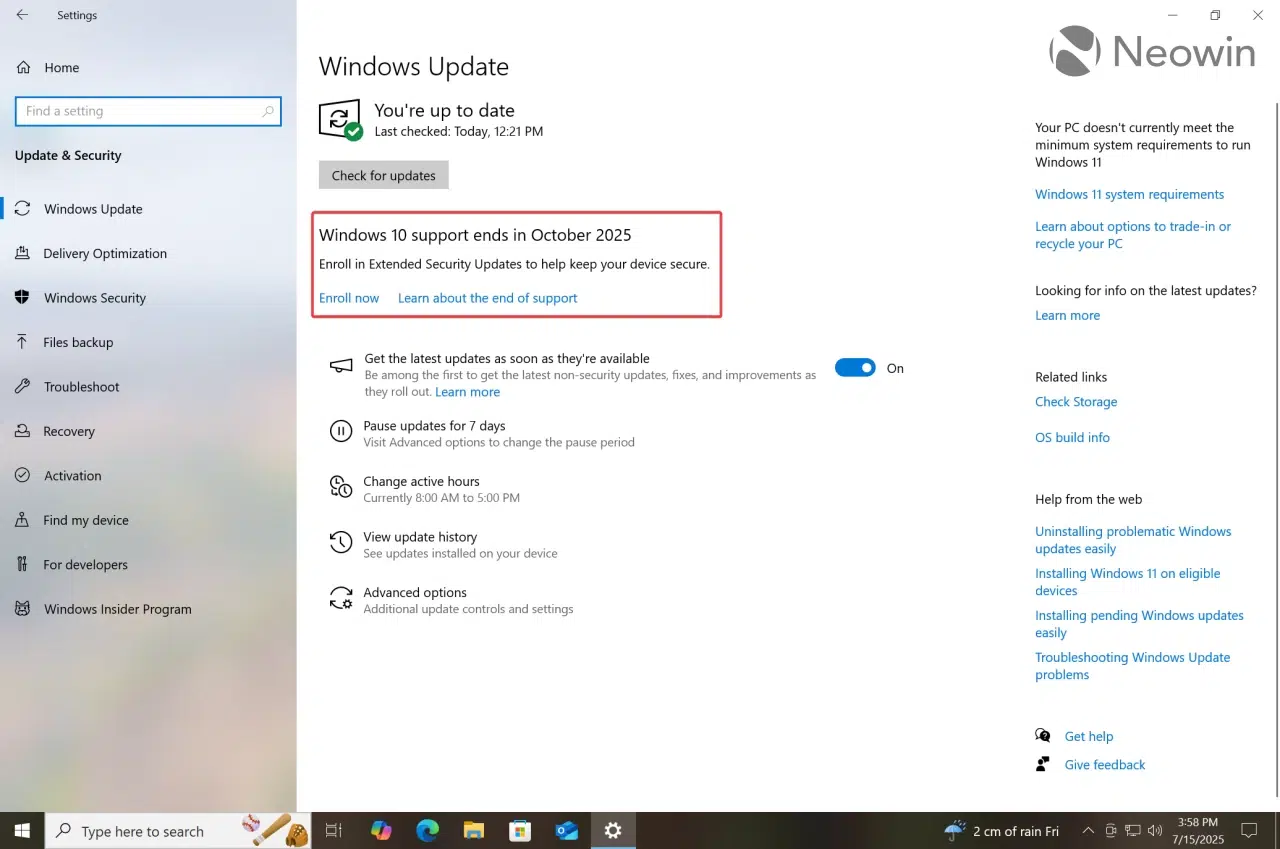Go to Windows Security section
1280x849 pixels.
(95, 298)
